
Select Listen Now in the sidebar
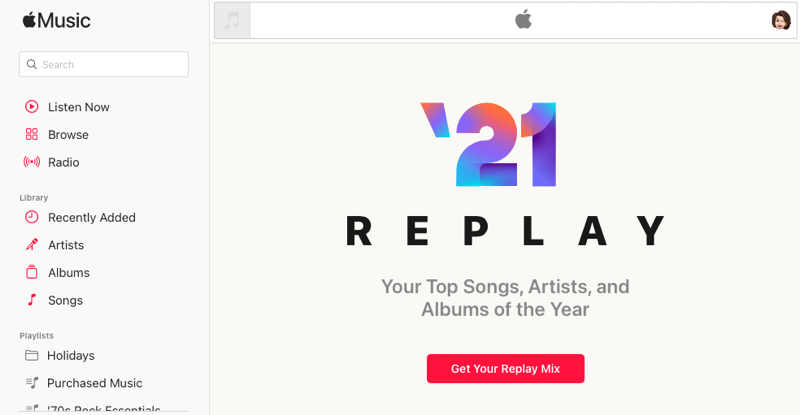coord(79,107)
